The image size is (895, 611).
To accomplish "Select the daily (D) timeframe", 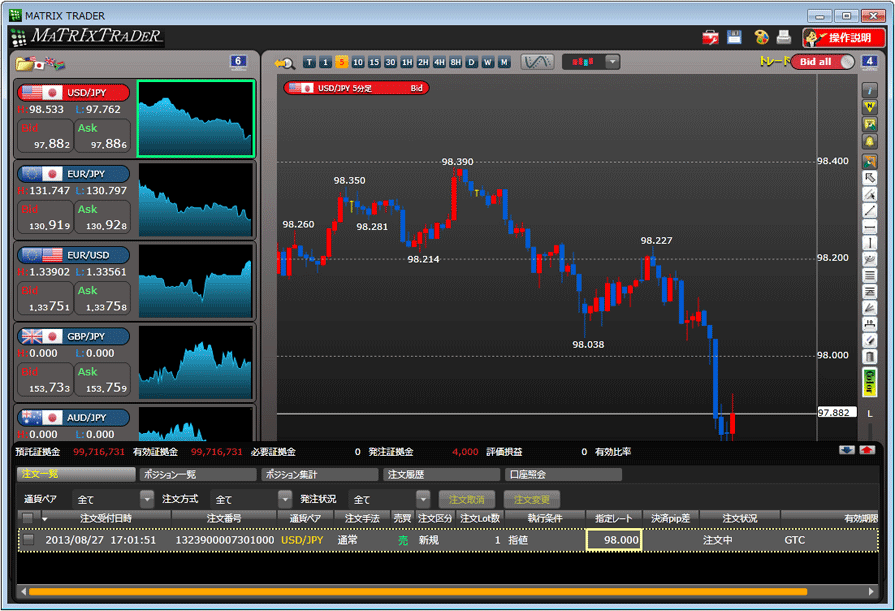I will point(471,62).
